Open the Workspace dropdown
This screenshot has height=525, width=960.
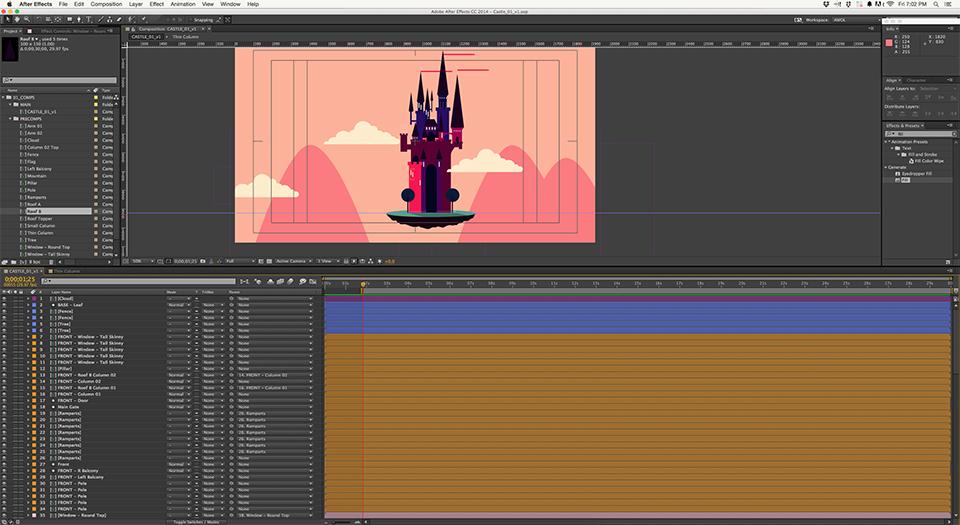pyautogui.click(x=856, y=20)
